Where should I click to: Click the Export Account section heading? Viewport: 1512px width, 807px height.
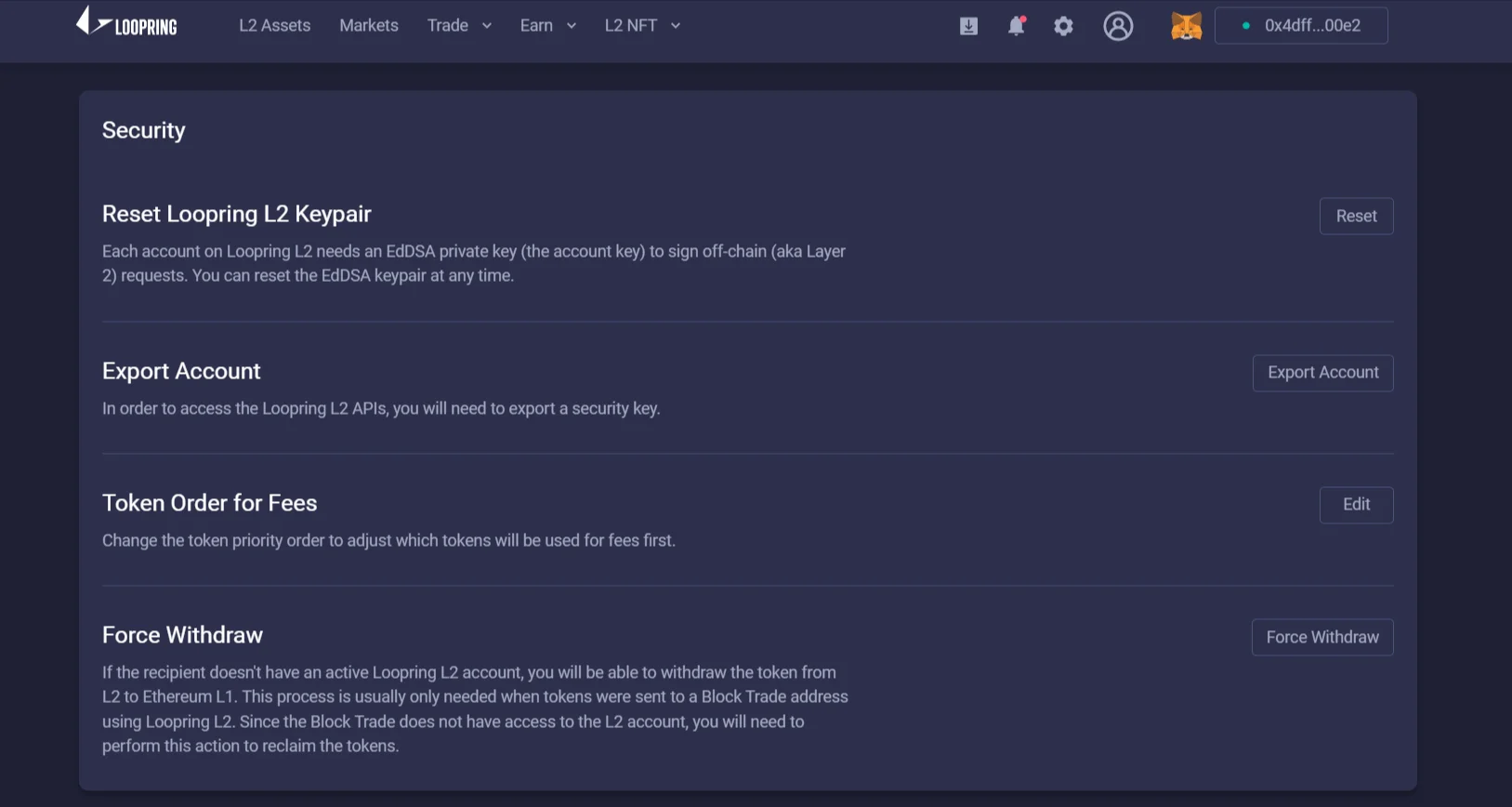point(181,371)
